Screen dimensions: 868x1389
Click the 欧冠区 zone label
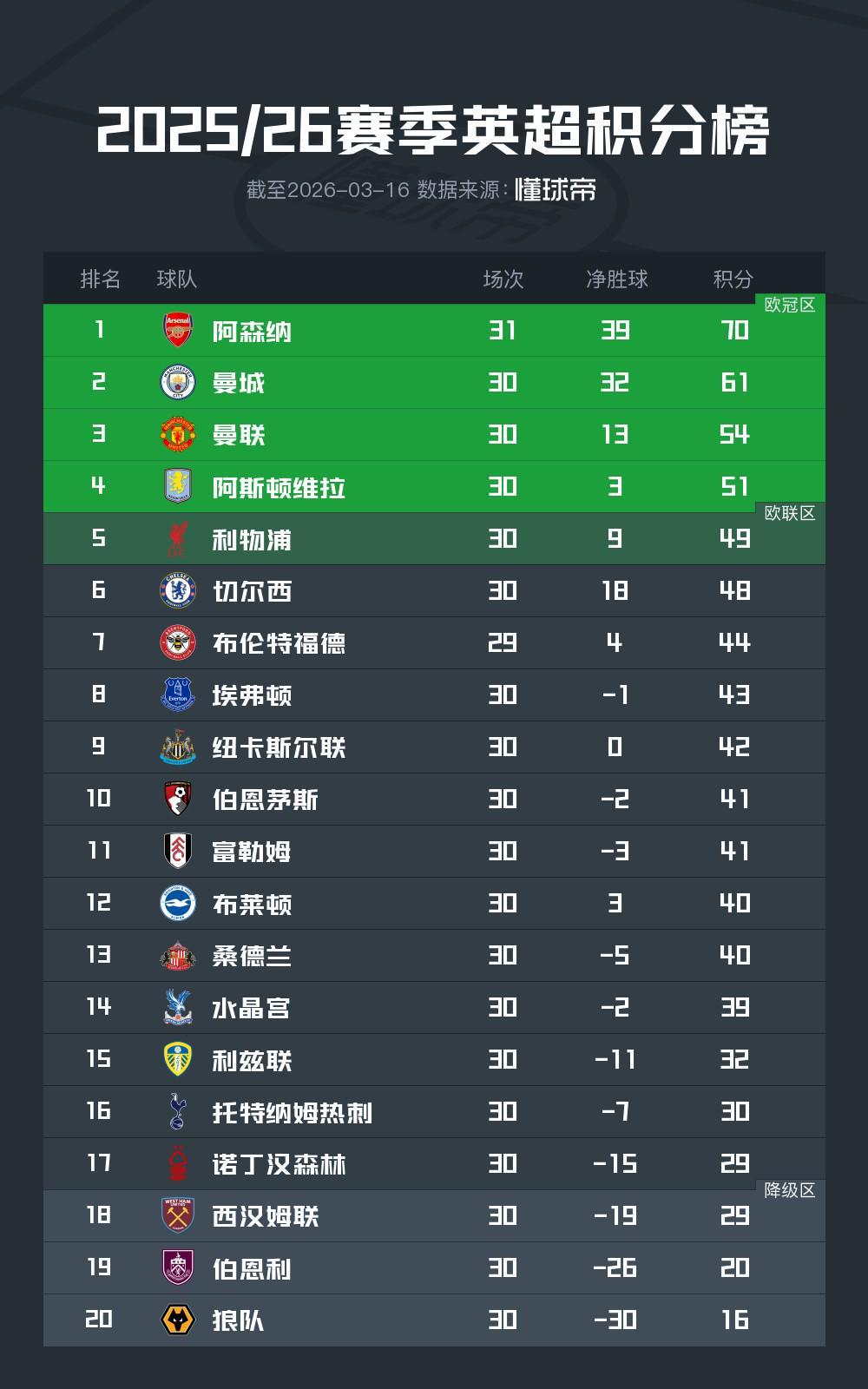click(790, 305)
